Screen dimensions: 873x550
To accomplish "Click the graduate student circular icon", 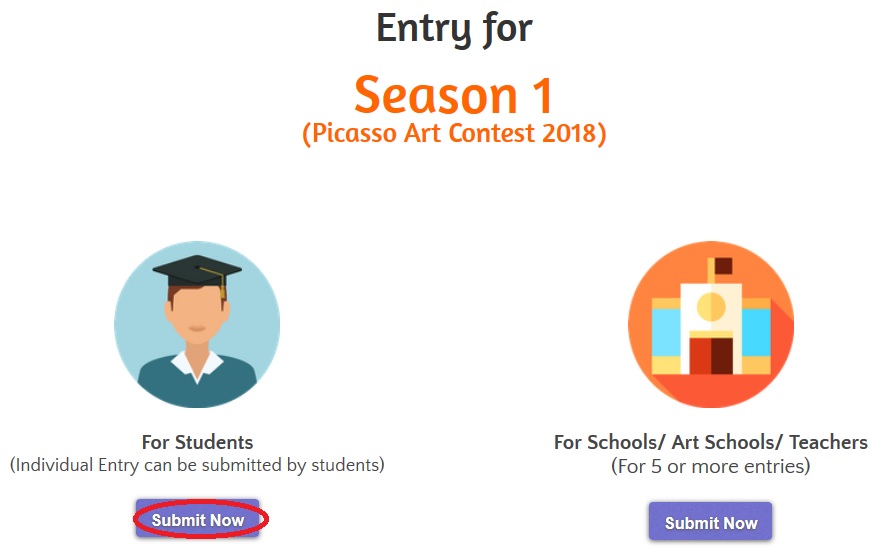I will point(197,324).
